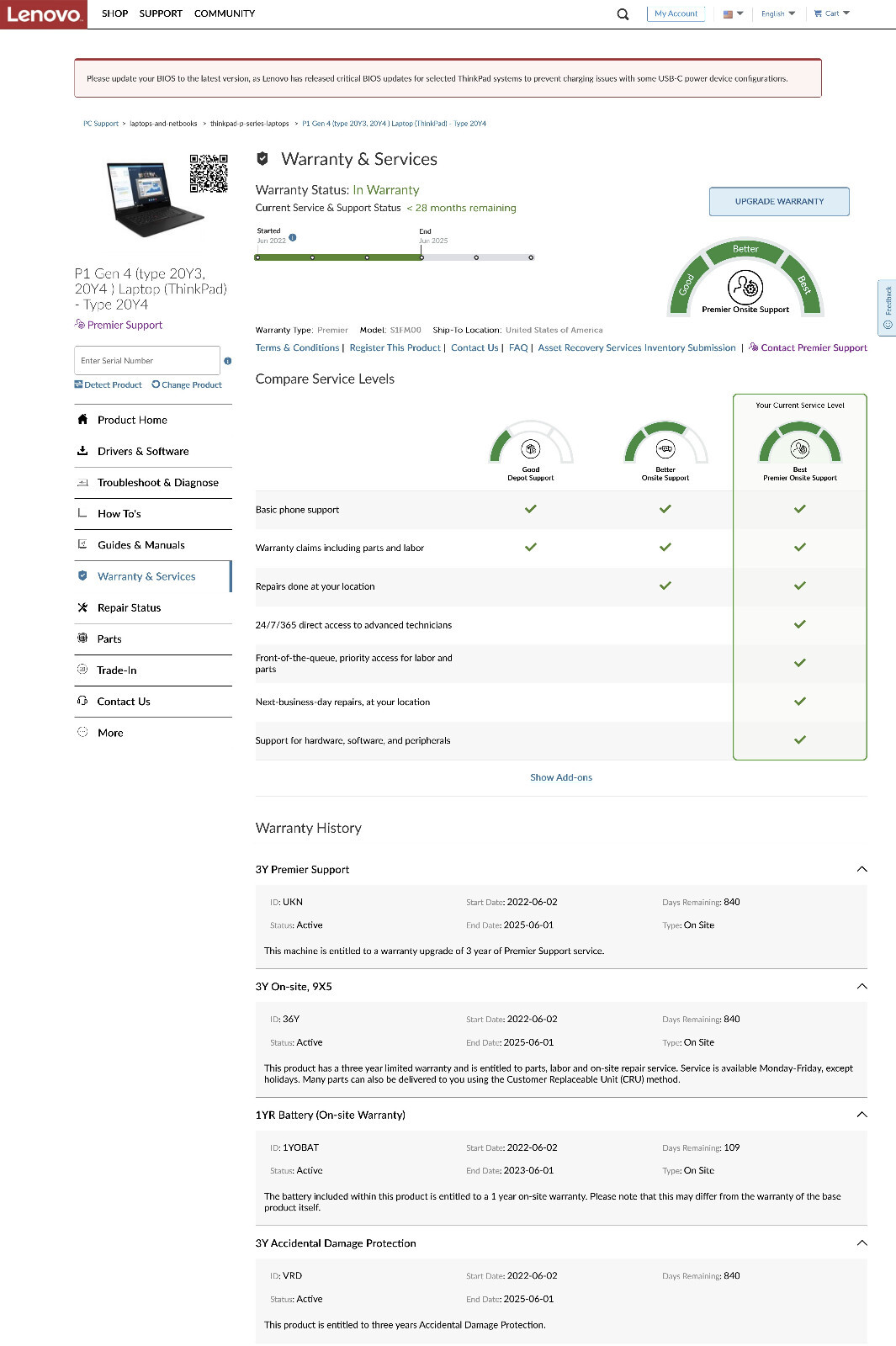Open the Cart dropdown
The image size is (896, 1346).
click(832, 13)
